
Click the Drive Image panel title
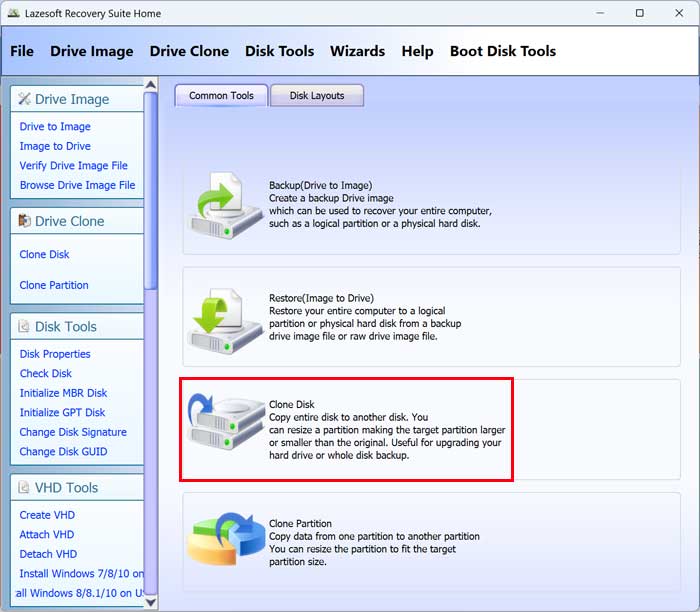point(72,99)
